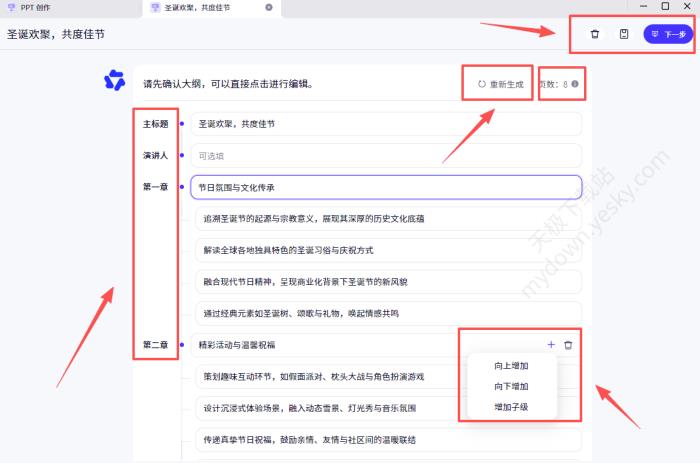This screenshot has height=463, width=700.
Task: Choose 增加子级 in the popup menu
Action: 511,407
